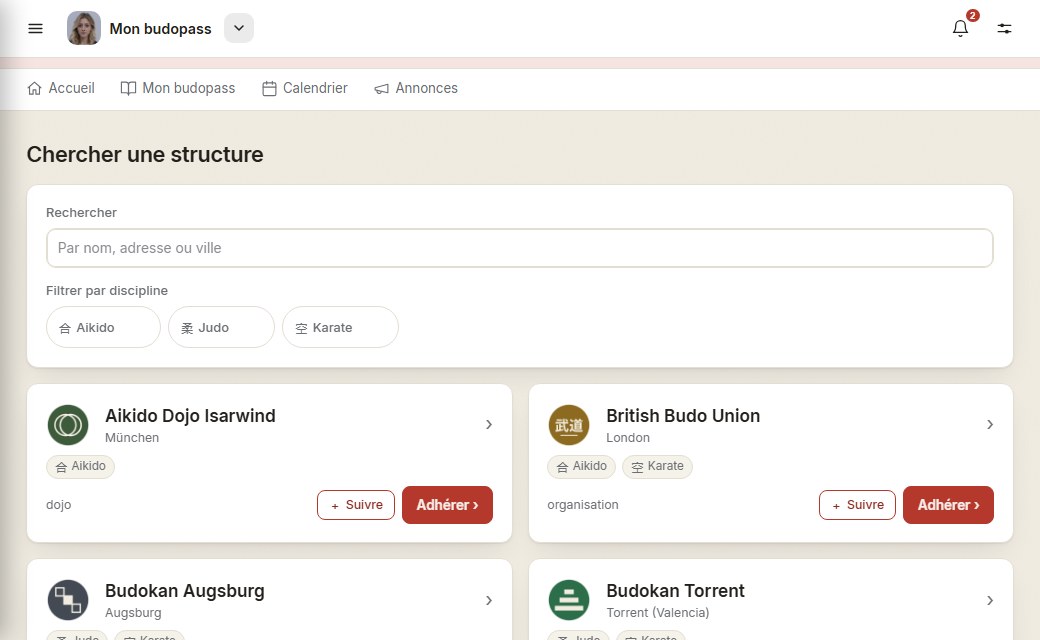
Task: Expand British Budo Union details chevron
Action: point(990,424)
